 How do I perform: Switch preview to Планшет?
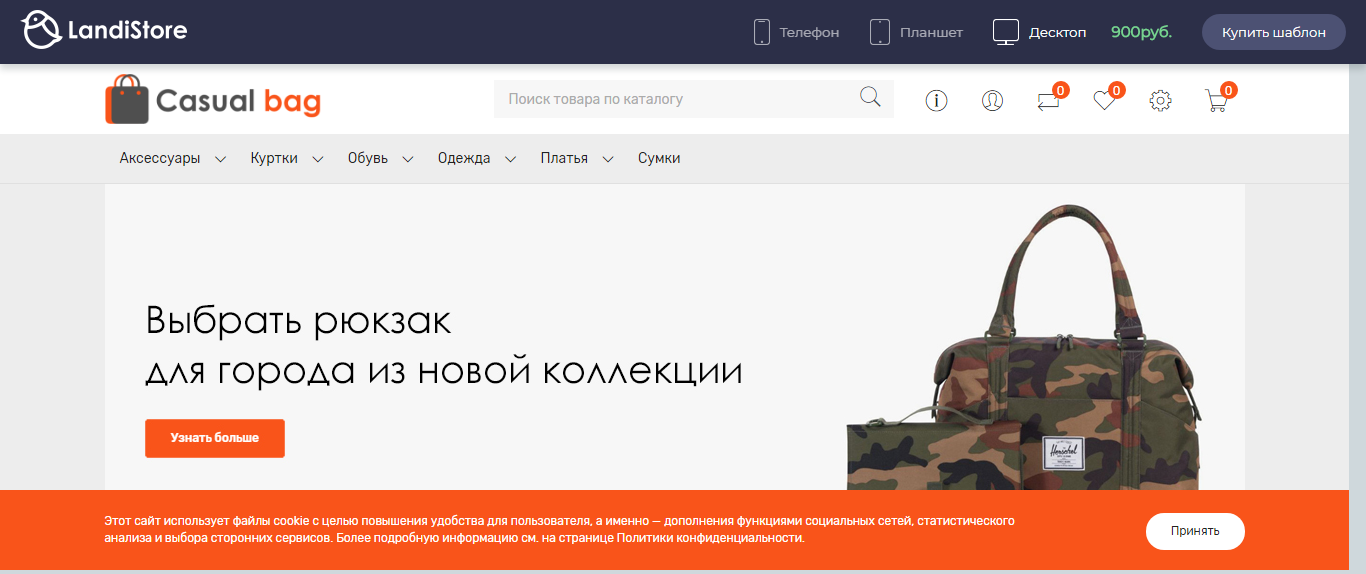(x=931, y=32)
